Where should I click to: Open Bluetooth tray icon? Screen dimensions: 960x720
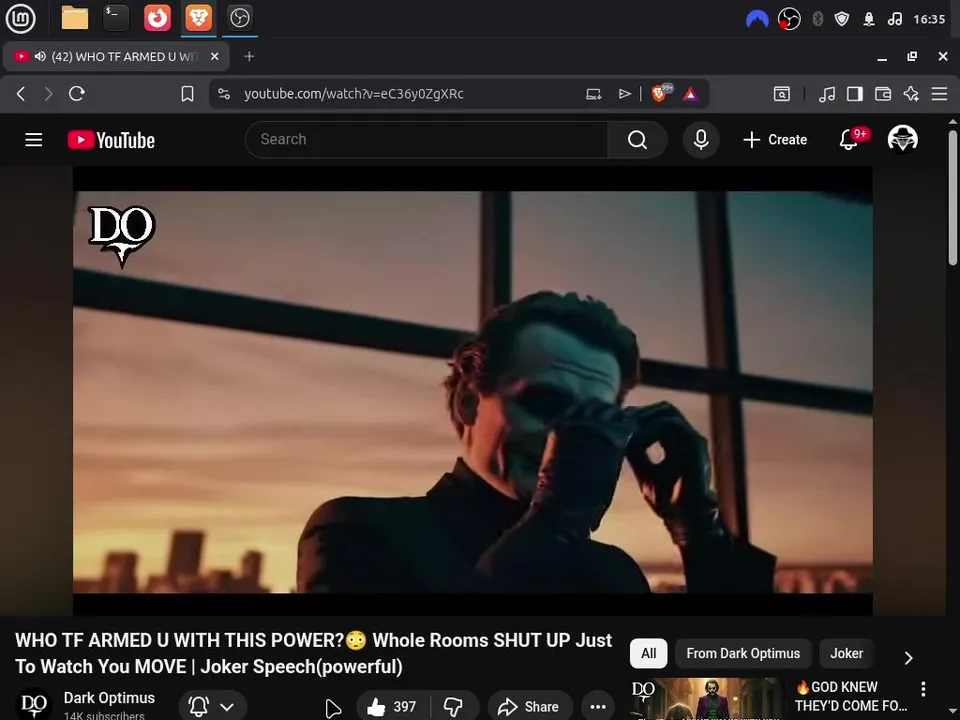(817, 20)
